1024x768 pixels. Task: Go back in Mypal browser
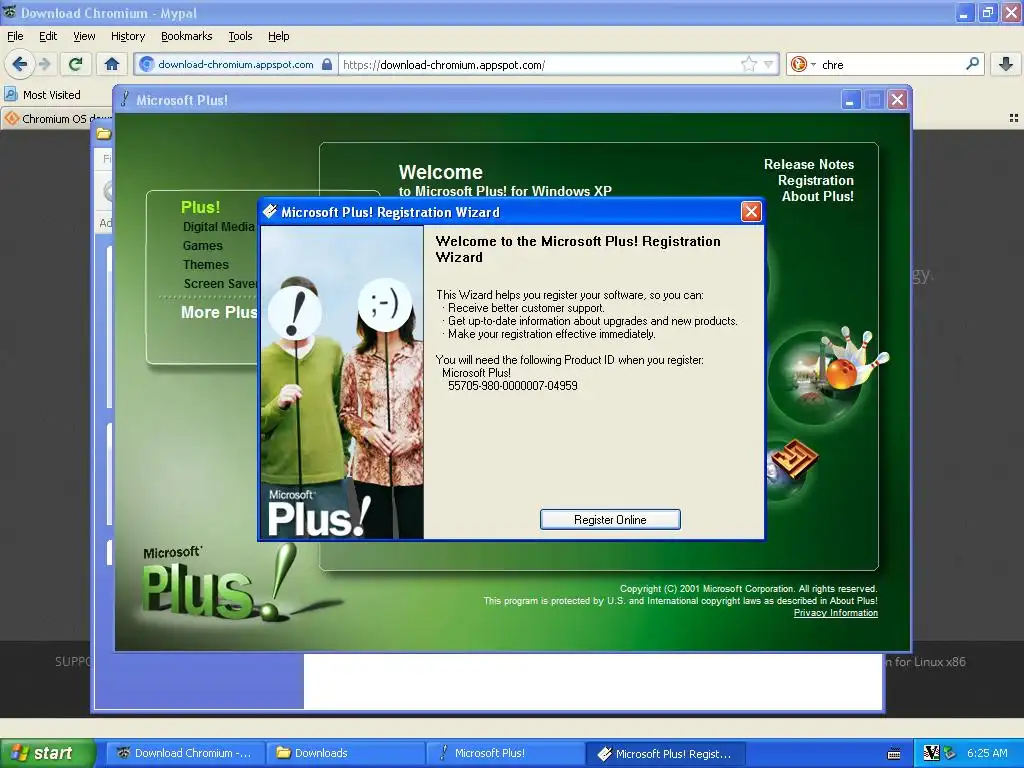point(20,64)
